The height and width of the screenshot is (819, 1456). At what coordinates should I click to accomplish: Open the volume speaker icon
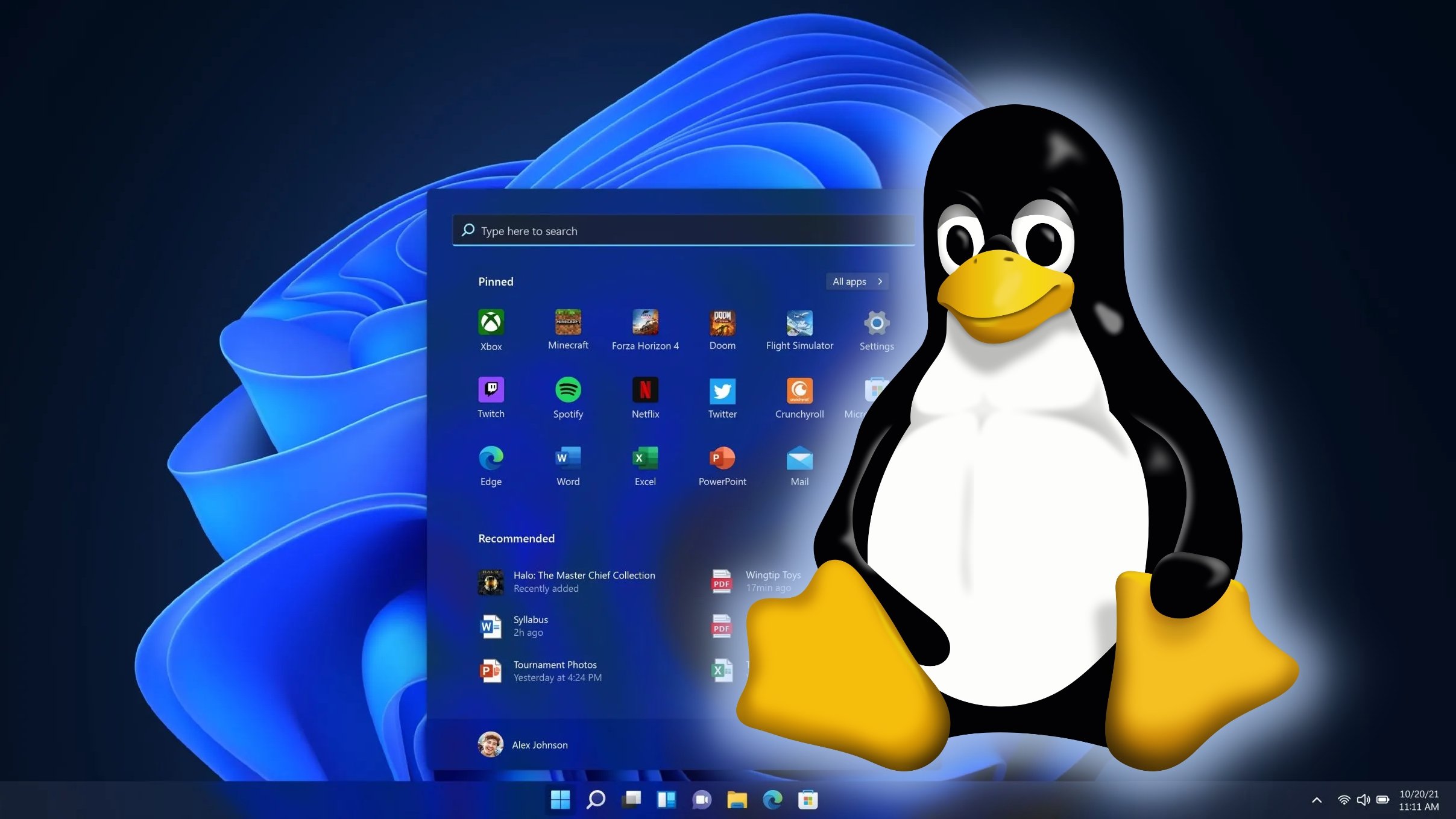point(1363,800)
